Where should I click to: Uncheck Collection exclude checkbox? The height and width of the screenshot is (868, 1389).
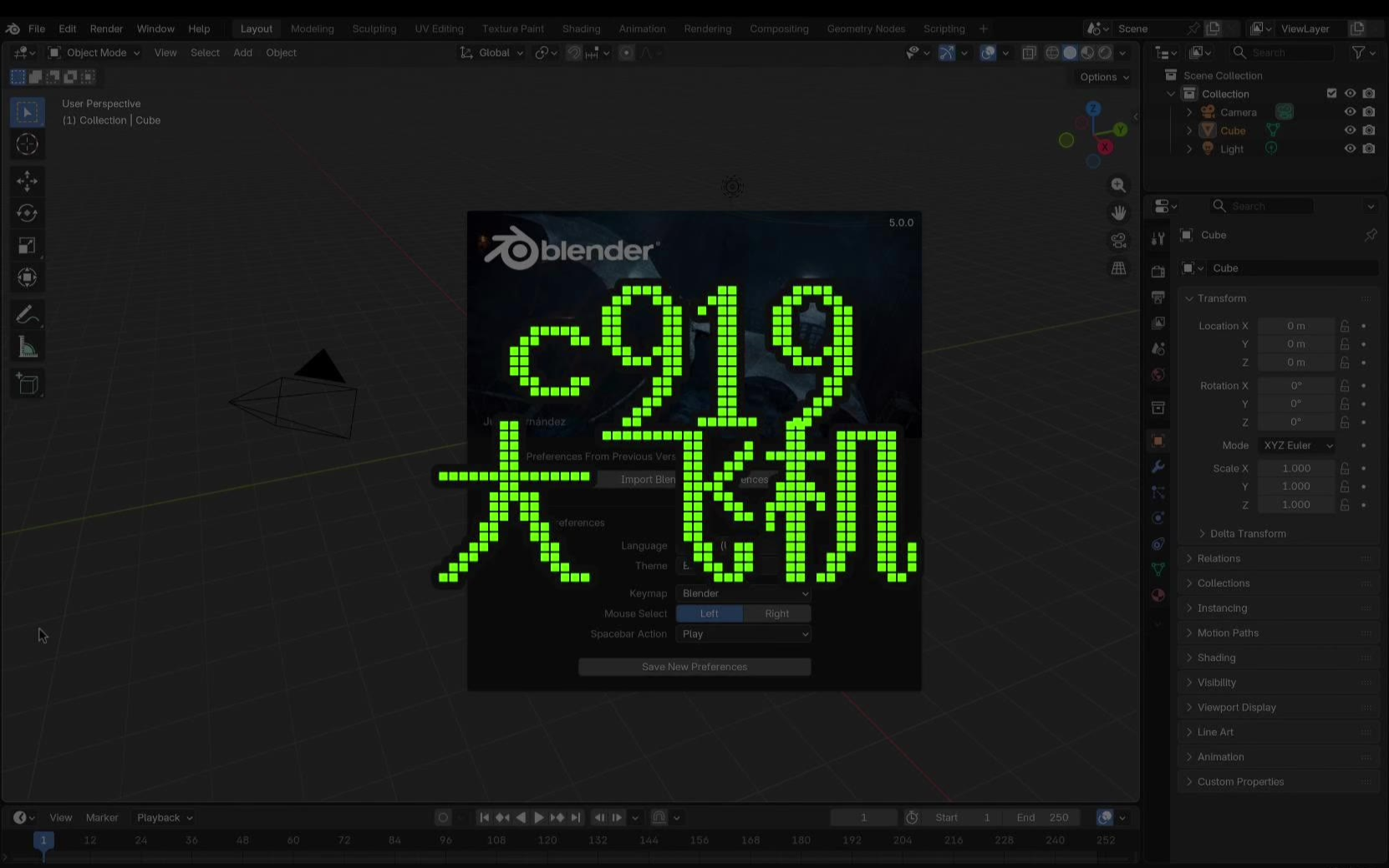1331,94
